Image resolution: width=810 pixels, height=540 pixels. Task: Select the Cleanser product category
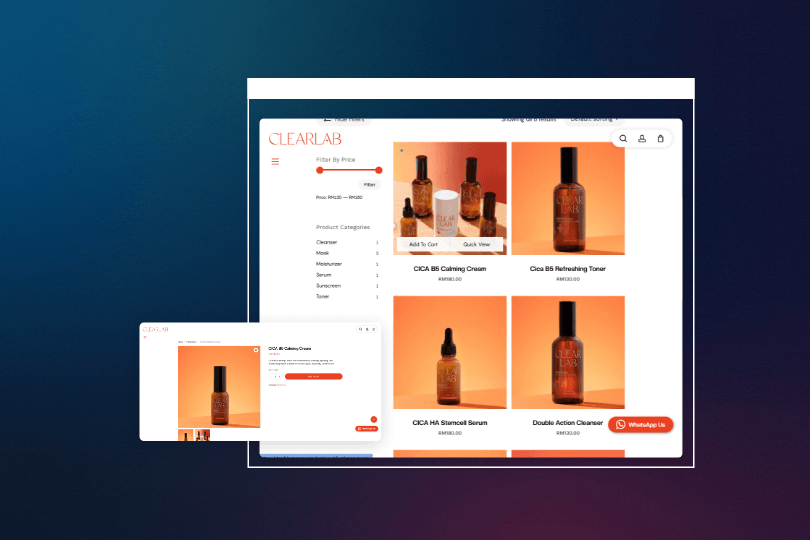327,242
